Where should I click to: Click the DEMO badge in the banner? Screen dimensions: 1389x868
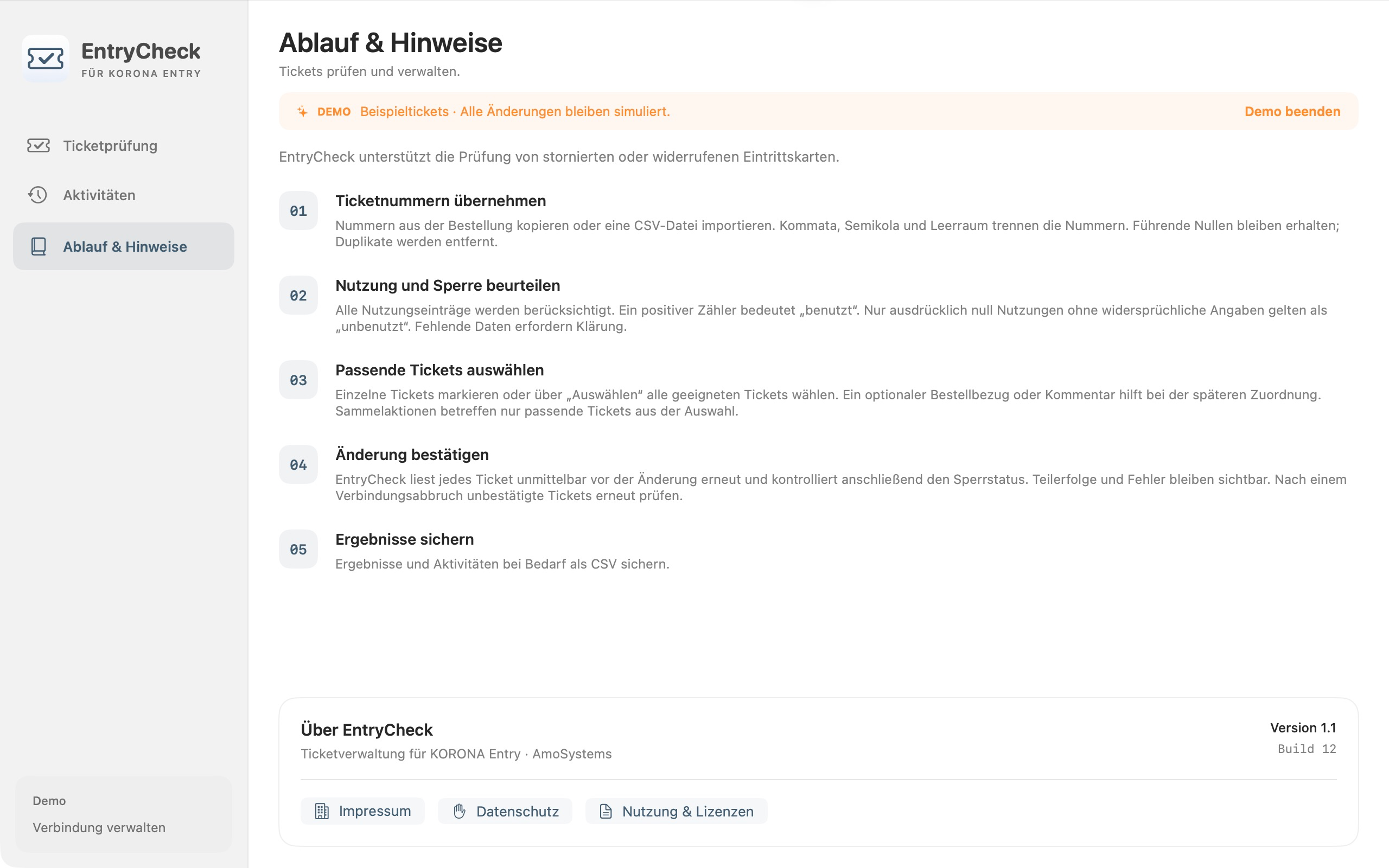[334, 111]
